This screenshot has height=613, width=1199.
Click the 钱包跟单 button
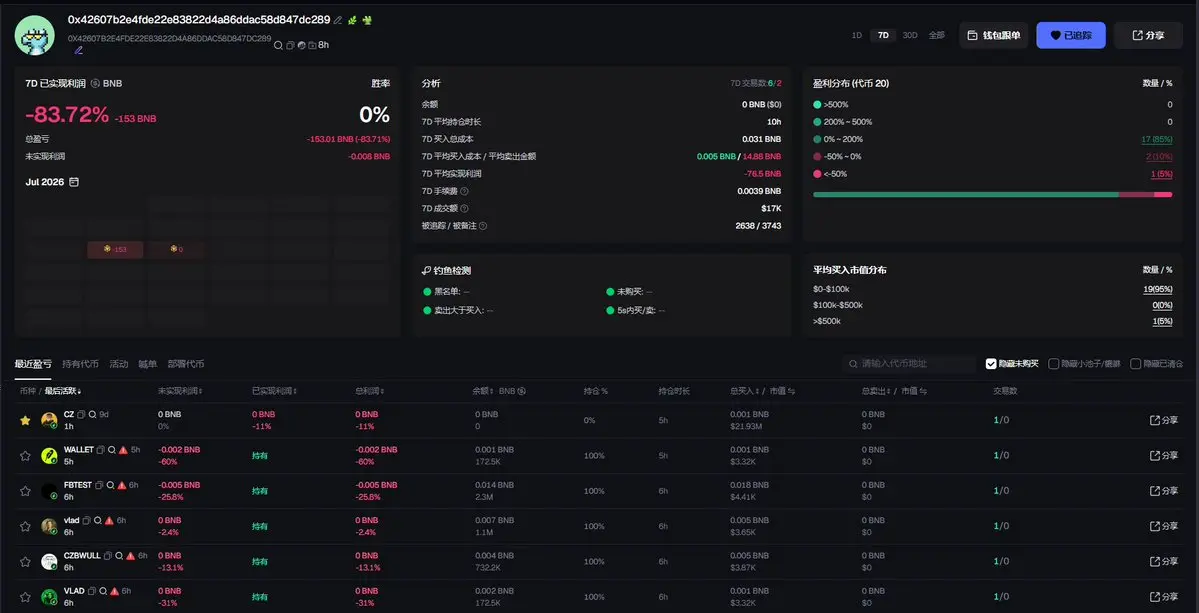point(993,35)
